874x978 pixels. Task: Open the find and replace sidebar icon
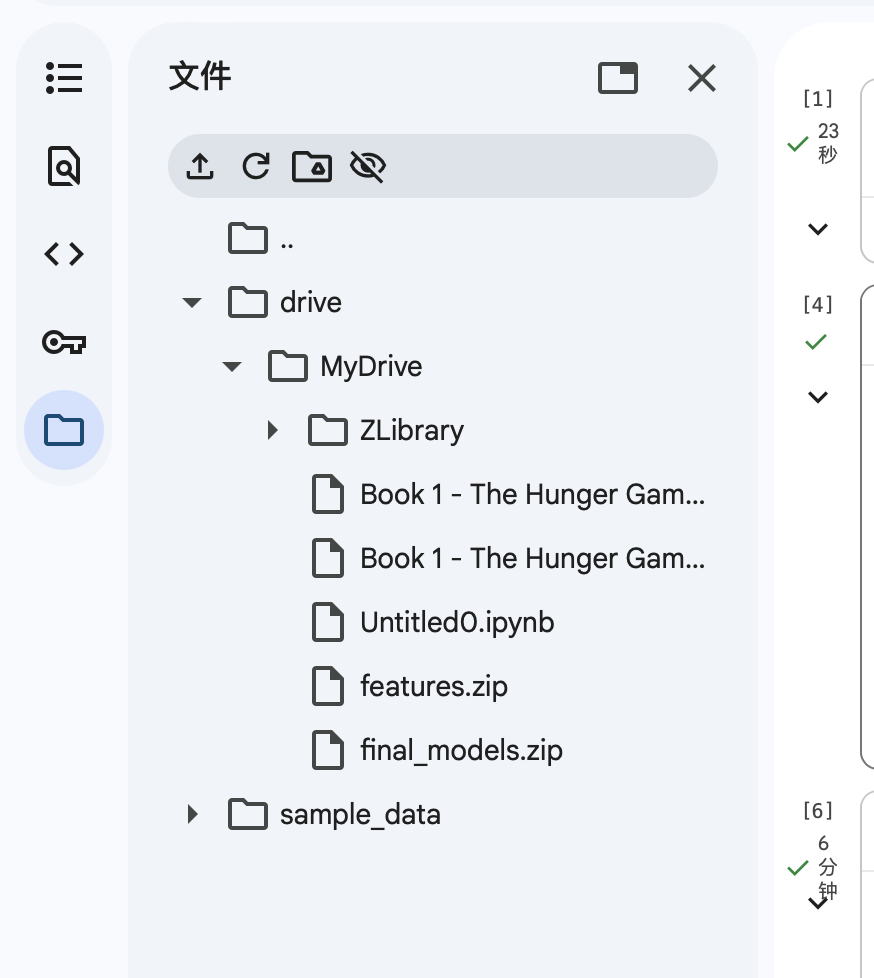(64, 166)
